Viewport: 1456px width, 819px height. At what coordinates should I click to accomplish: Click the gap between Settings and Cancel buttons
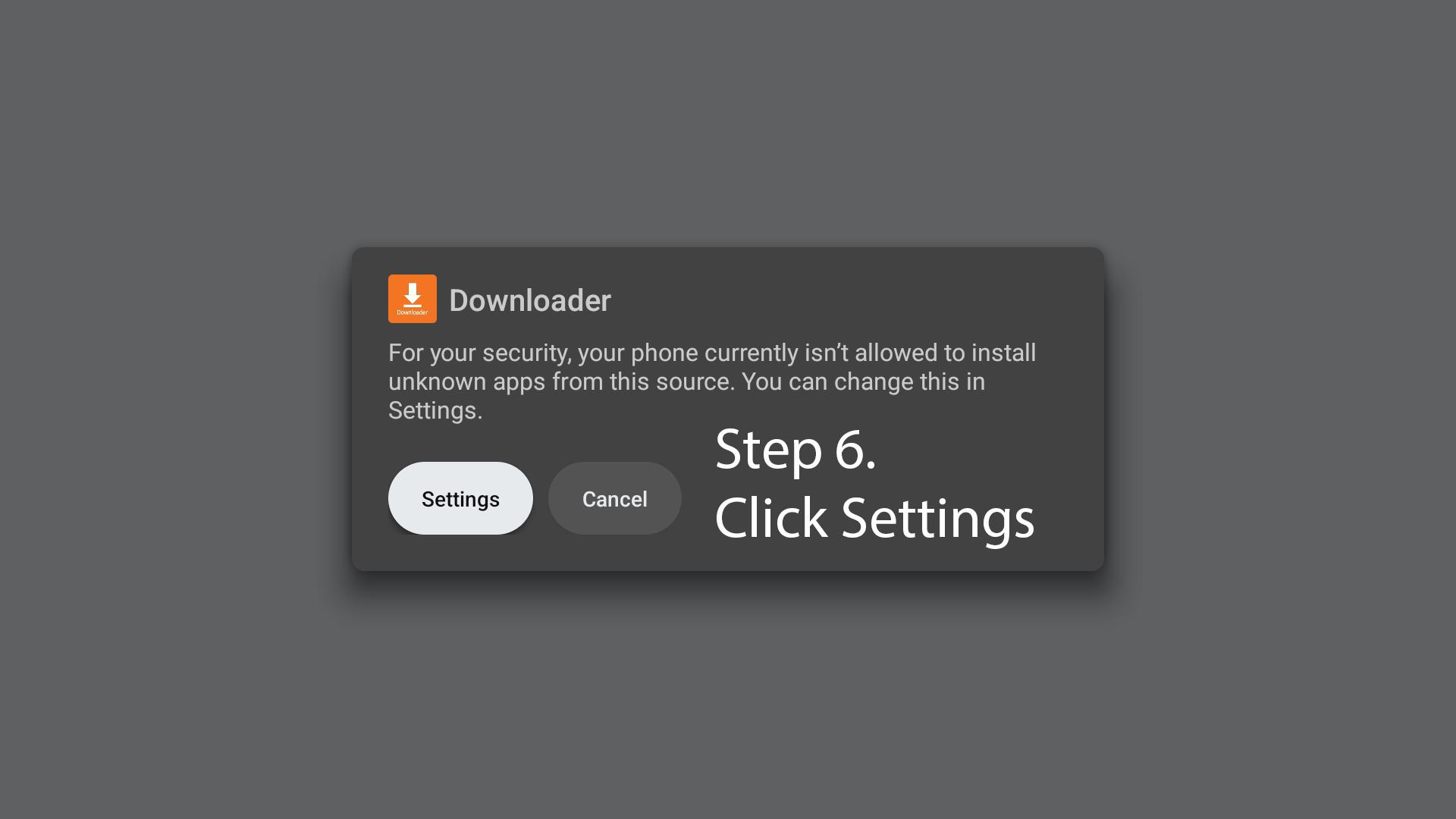pos(541,498)
